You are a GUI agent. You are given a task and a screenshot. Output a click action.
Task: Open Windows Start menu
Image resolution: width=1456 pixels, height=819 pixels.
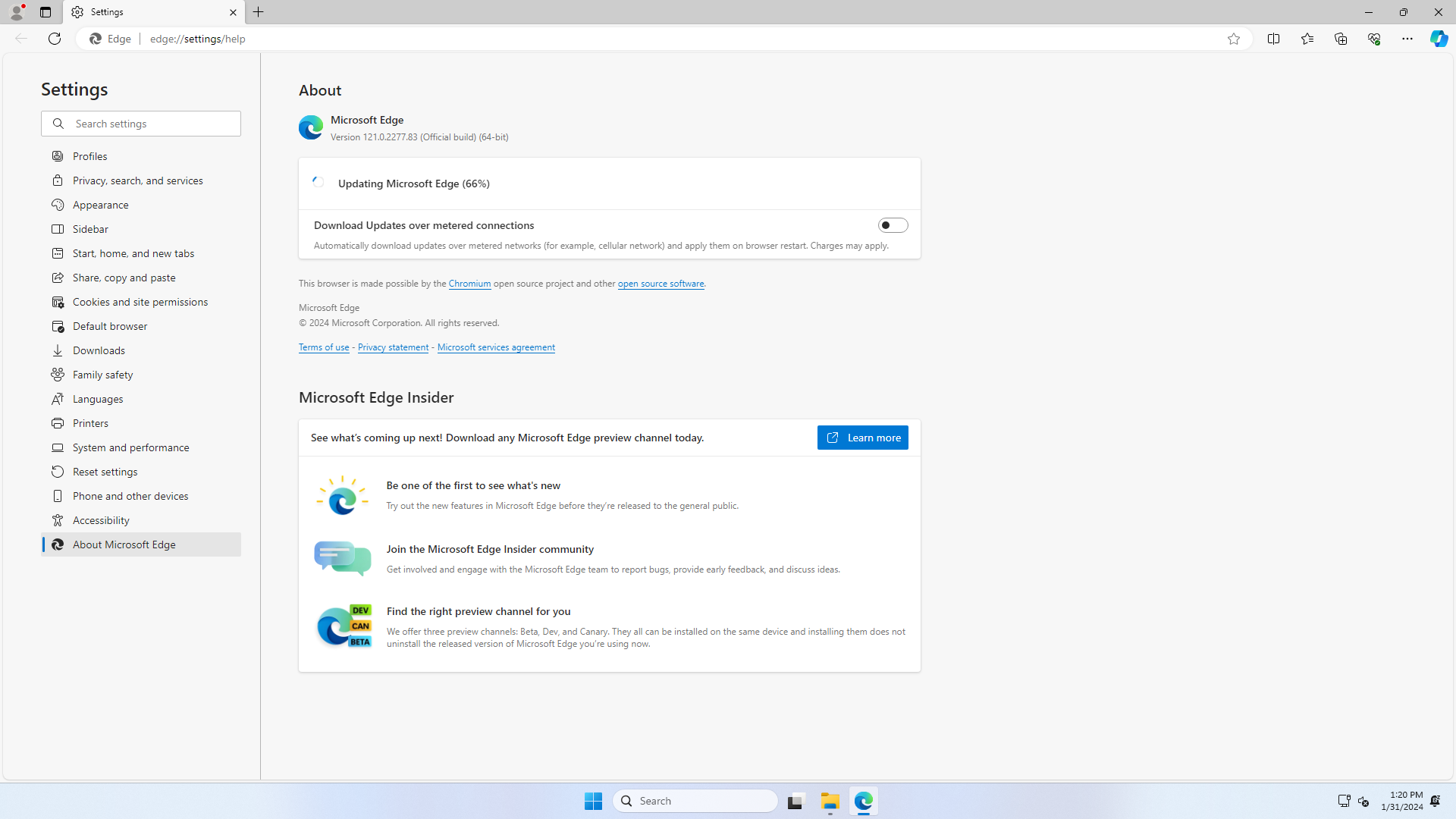pos(593,801)
